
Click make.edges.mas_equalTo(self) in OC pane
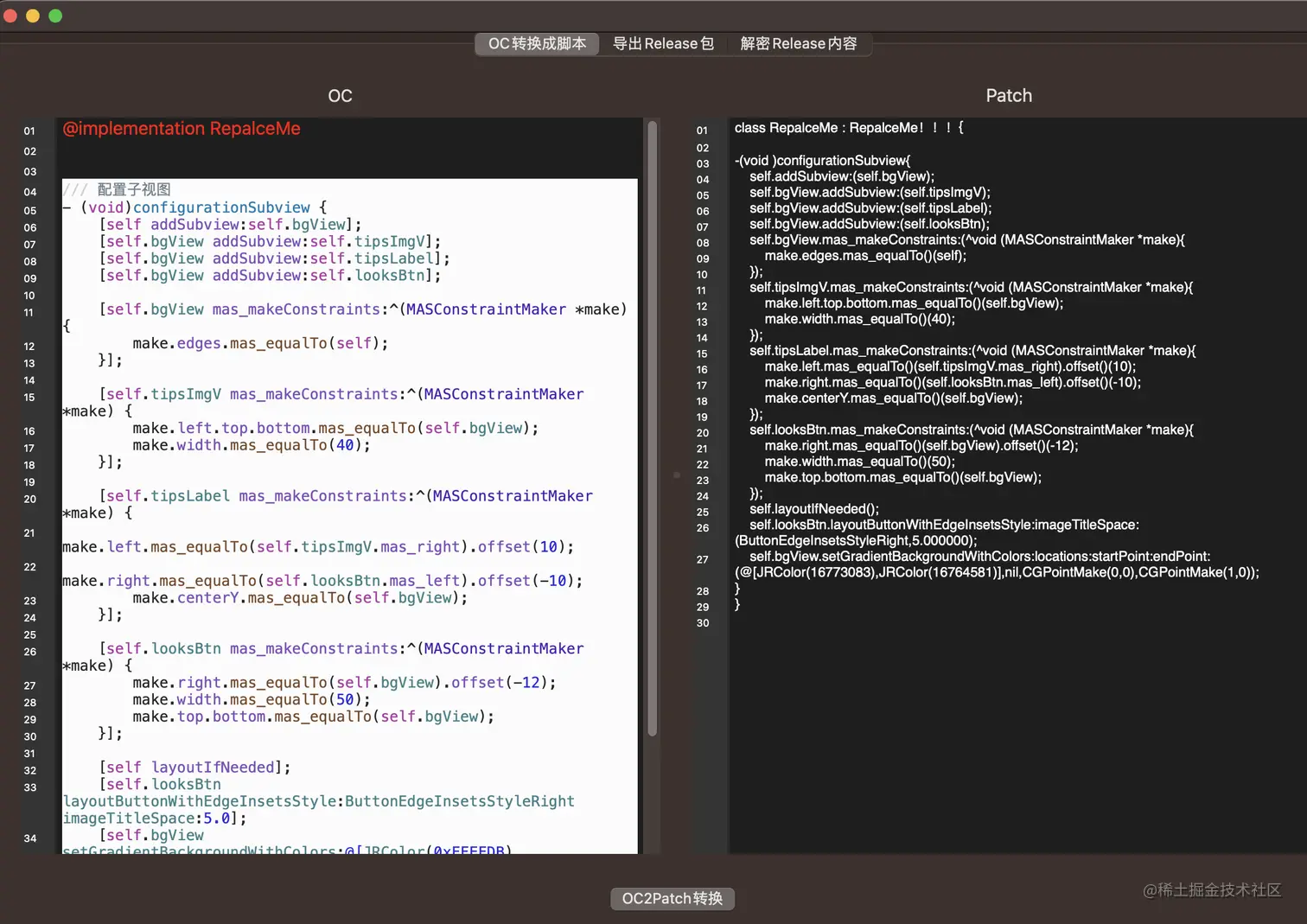click(x=260, y=343)
